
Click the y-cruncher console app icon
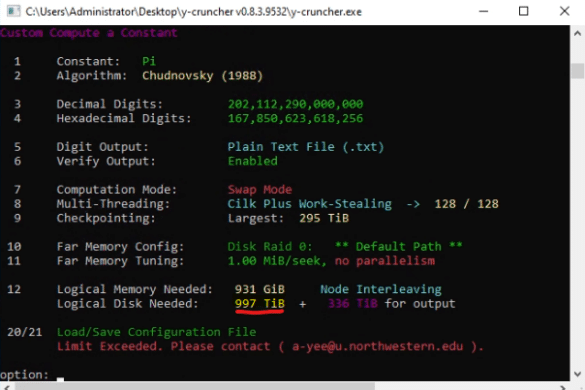(13, 11)
